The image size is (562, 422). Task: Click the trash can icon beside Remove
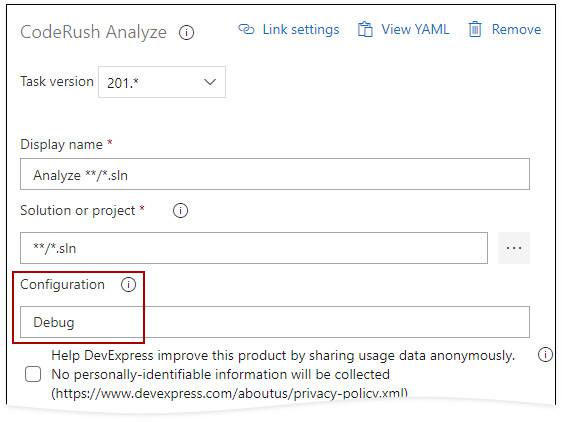point(475,29)
